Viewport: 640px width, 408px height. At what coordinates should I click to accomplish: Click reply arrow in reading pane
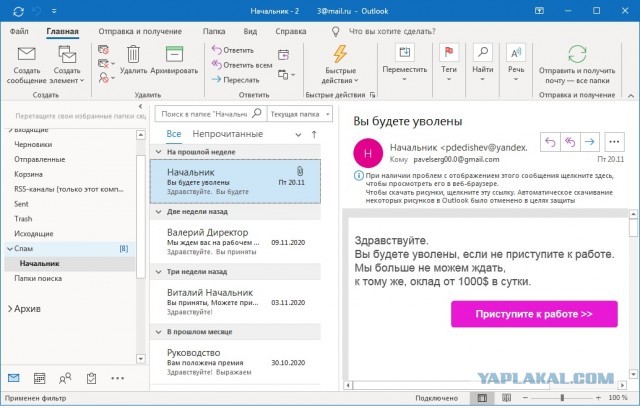click(x=550, y=142)
